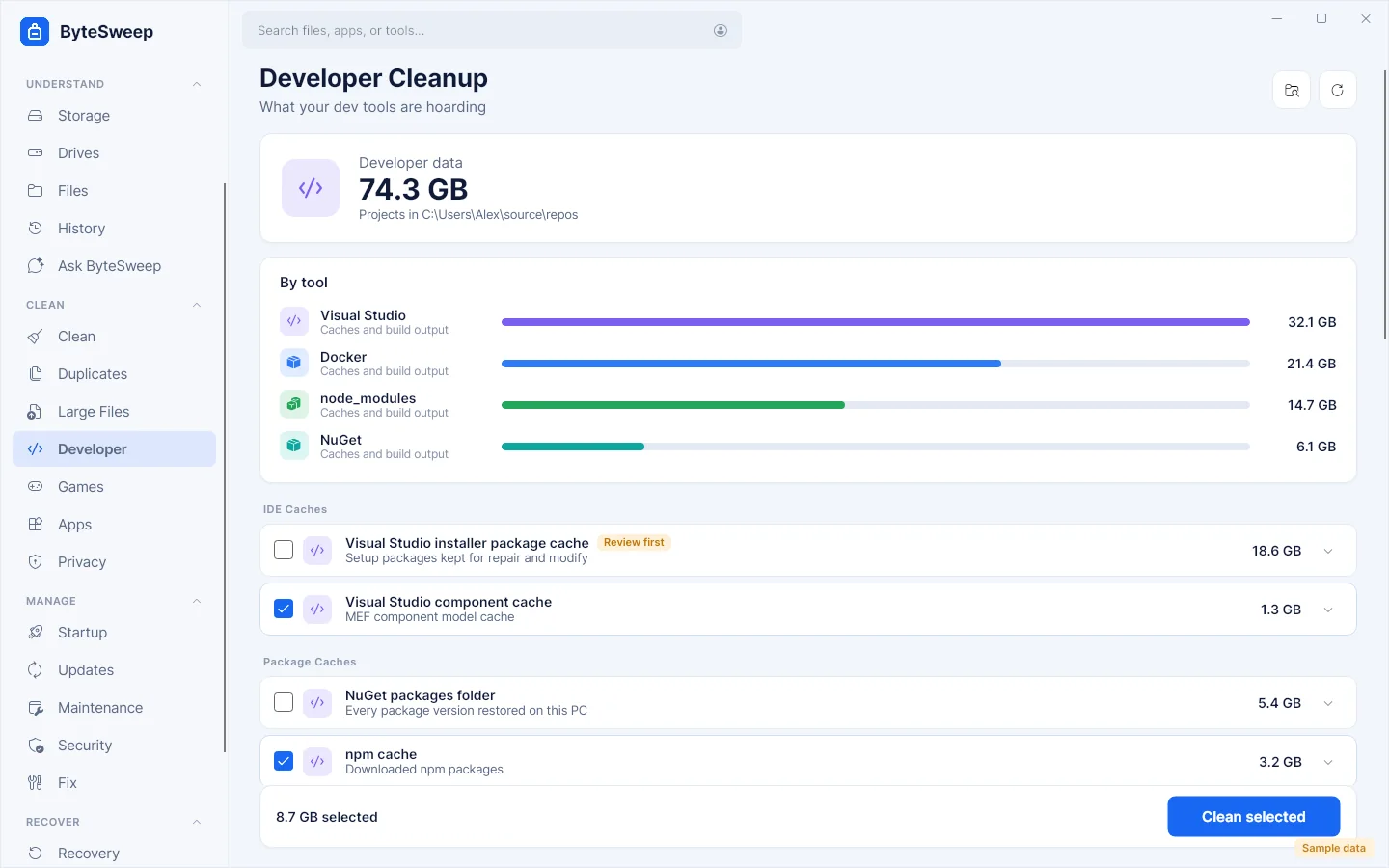Click the Drives sidebar icon

pyautogui.click(x=36, y=153)
